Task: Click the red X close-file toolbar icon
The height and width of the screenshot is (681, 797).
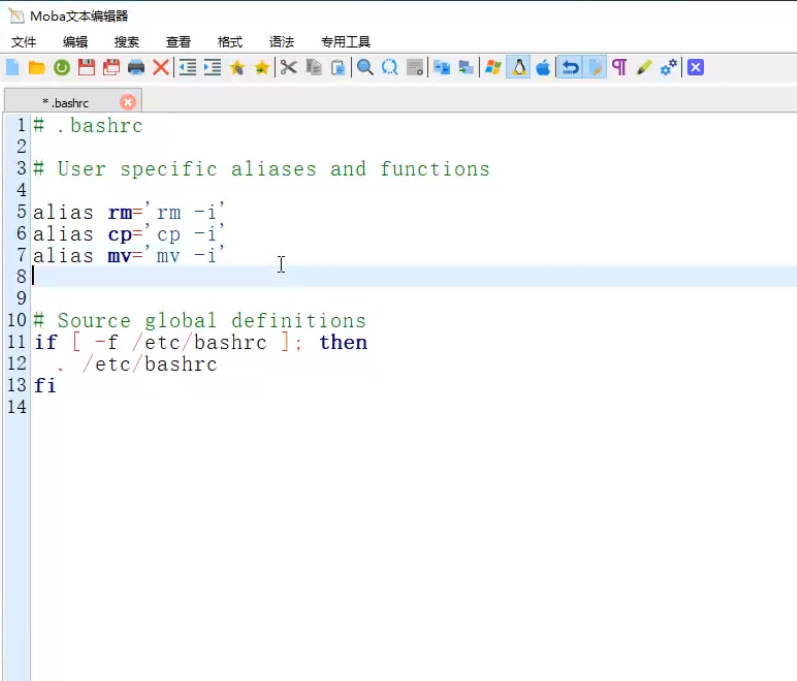Action: point(161,68)
